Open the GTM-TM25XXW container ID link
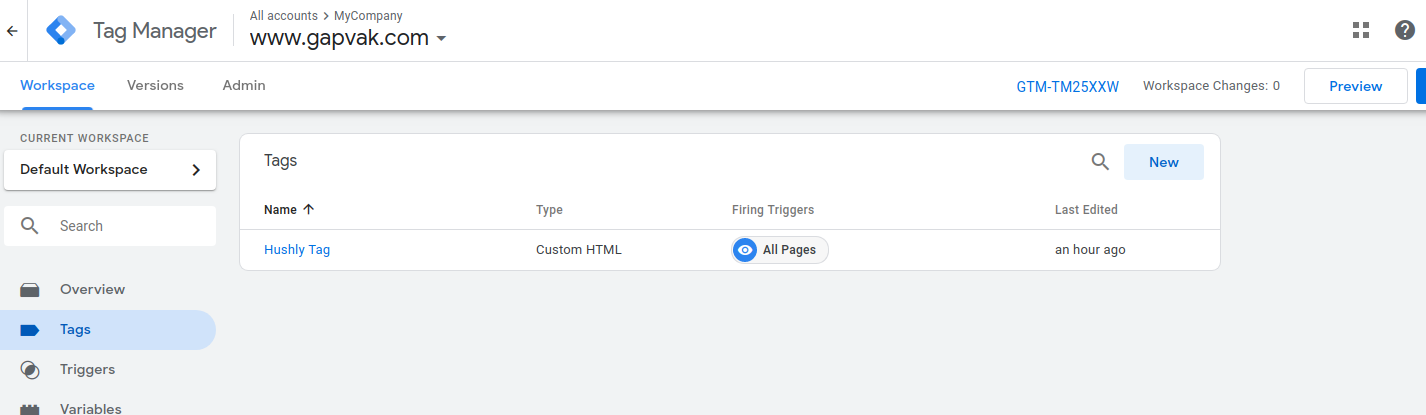Screen dimensions: 1426x415 (1068, 86)
